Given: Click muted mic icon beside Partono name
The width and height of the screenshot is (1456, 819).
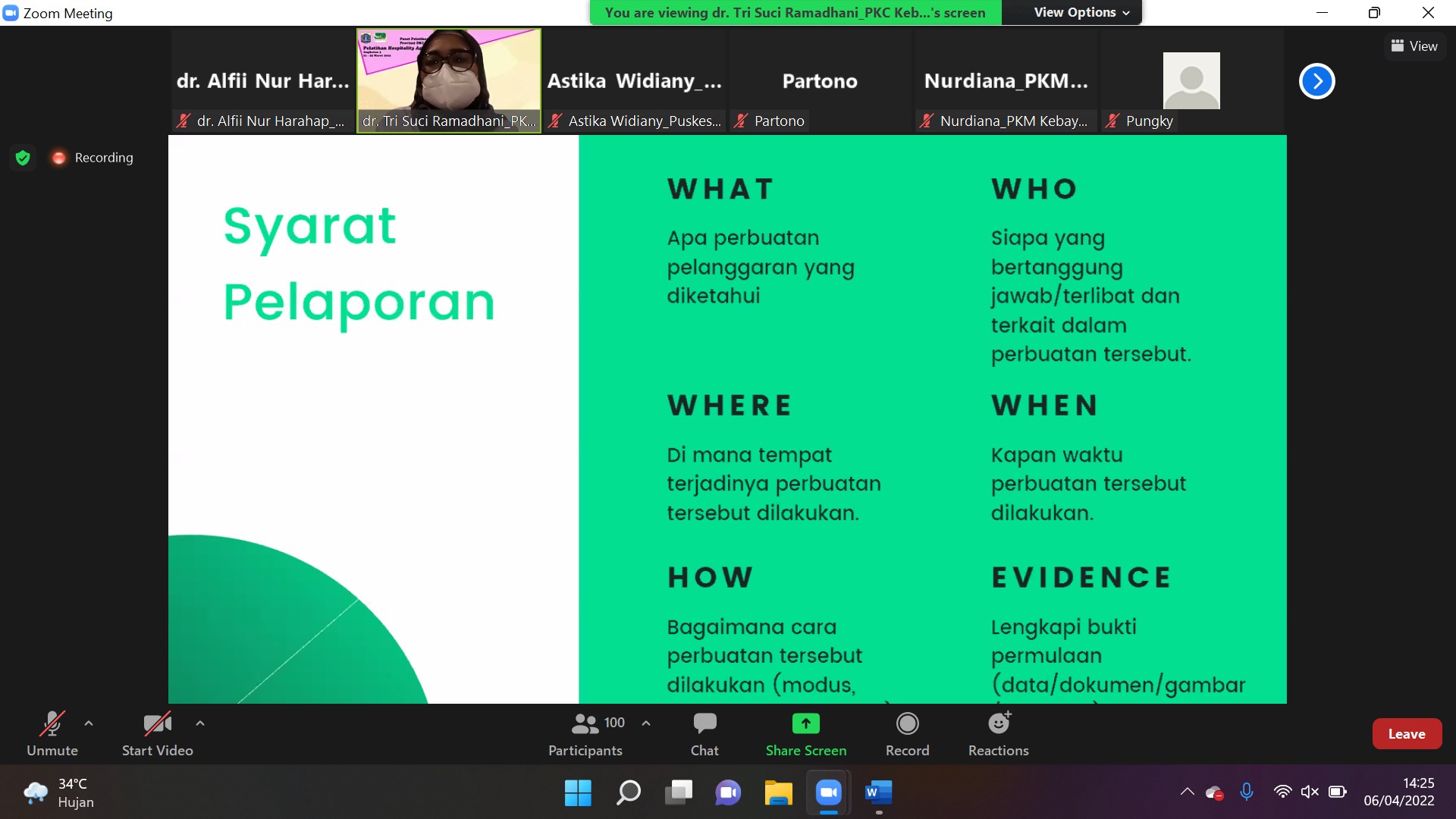Looking at the screenshot, I should 741,121.
